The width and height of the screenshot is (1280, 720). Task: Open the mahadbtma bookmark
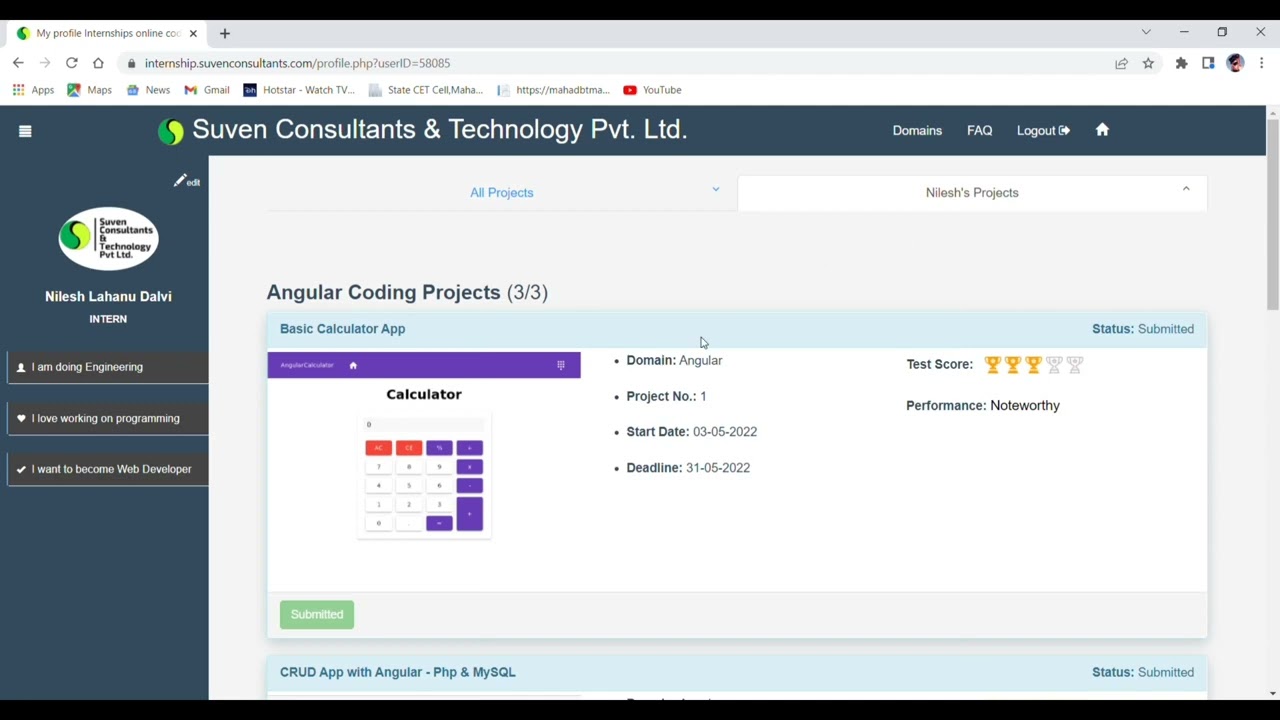[x=553, y=90]
